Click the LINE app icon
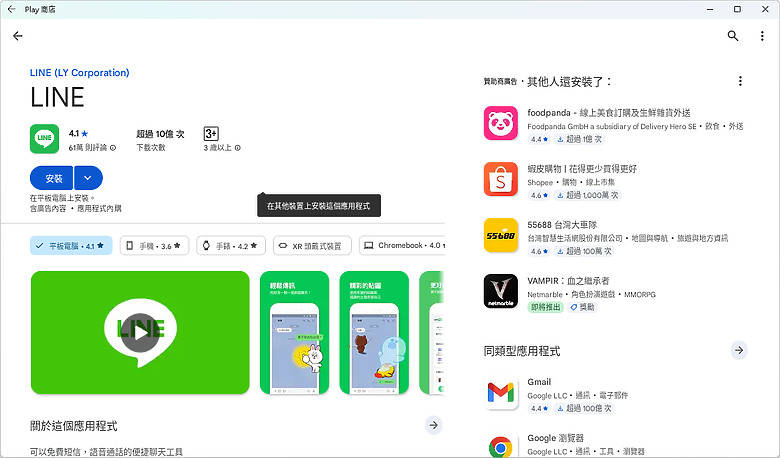This screenshot has width=780, height=458. (x=44, y=139)
